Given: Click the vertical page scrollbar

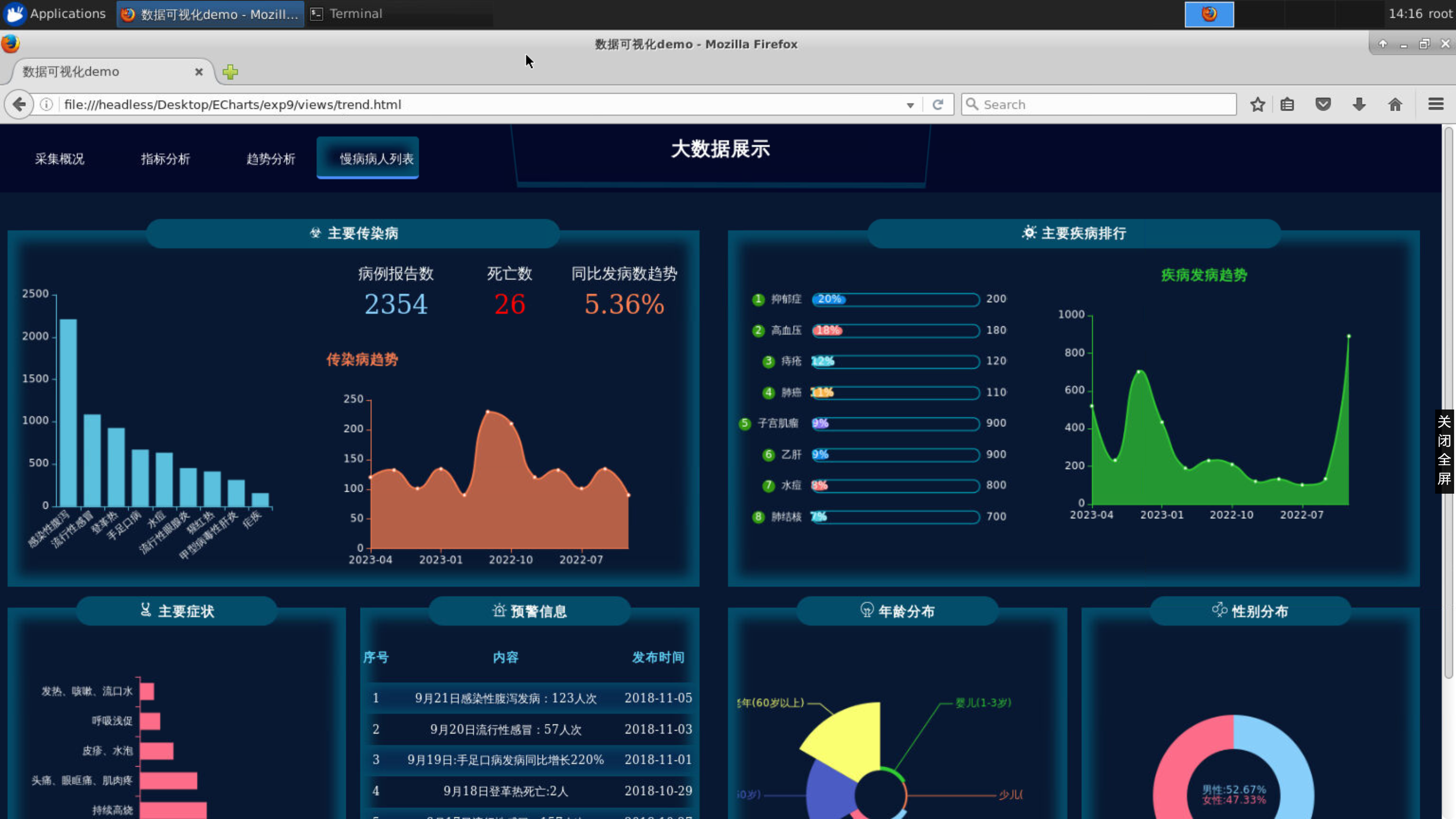Looking at the screenshot, I should click(1448, 402).
